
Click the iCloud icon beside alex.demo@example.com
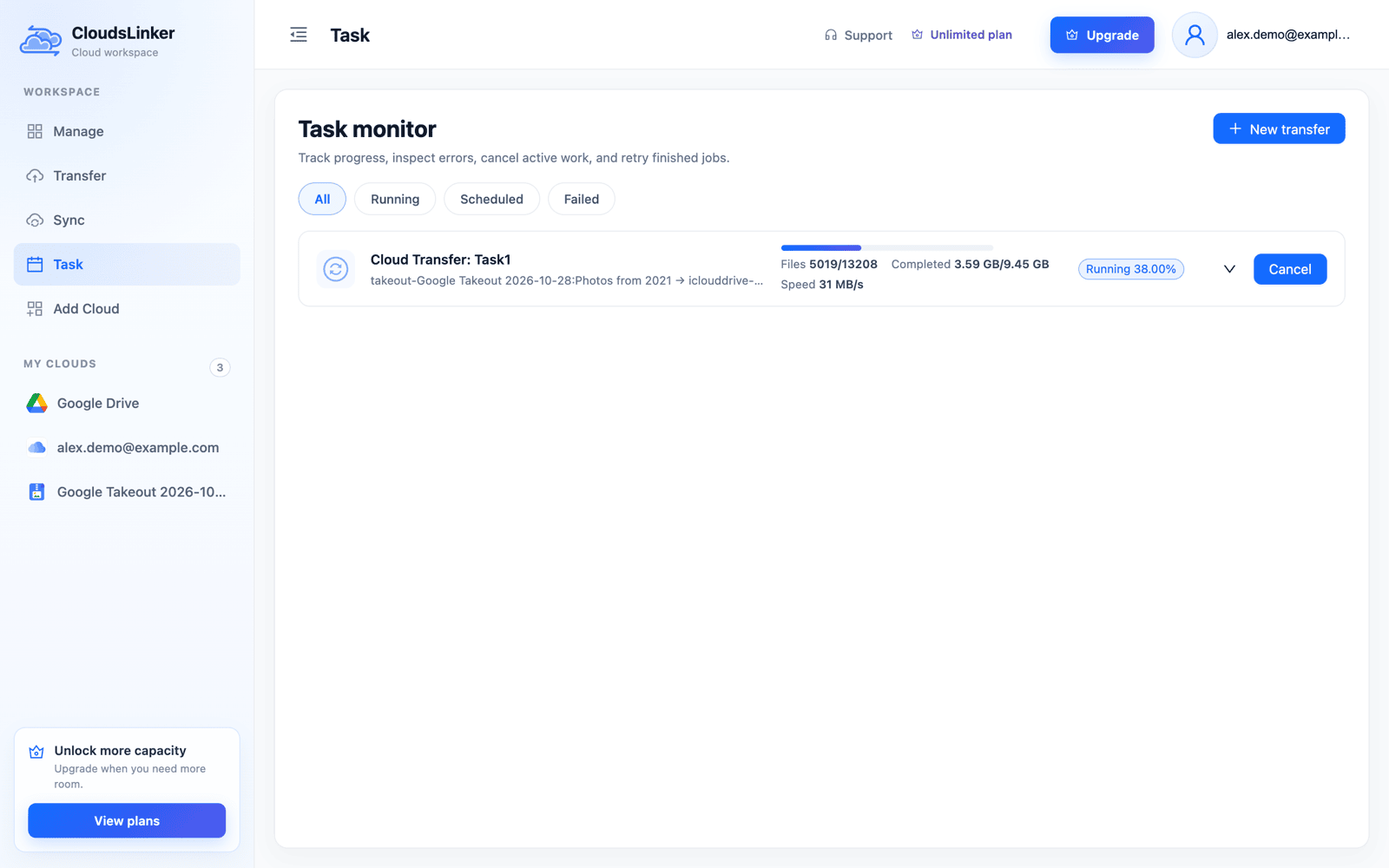[x=36, y=447]
